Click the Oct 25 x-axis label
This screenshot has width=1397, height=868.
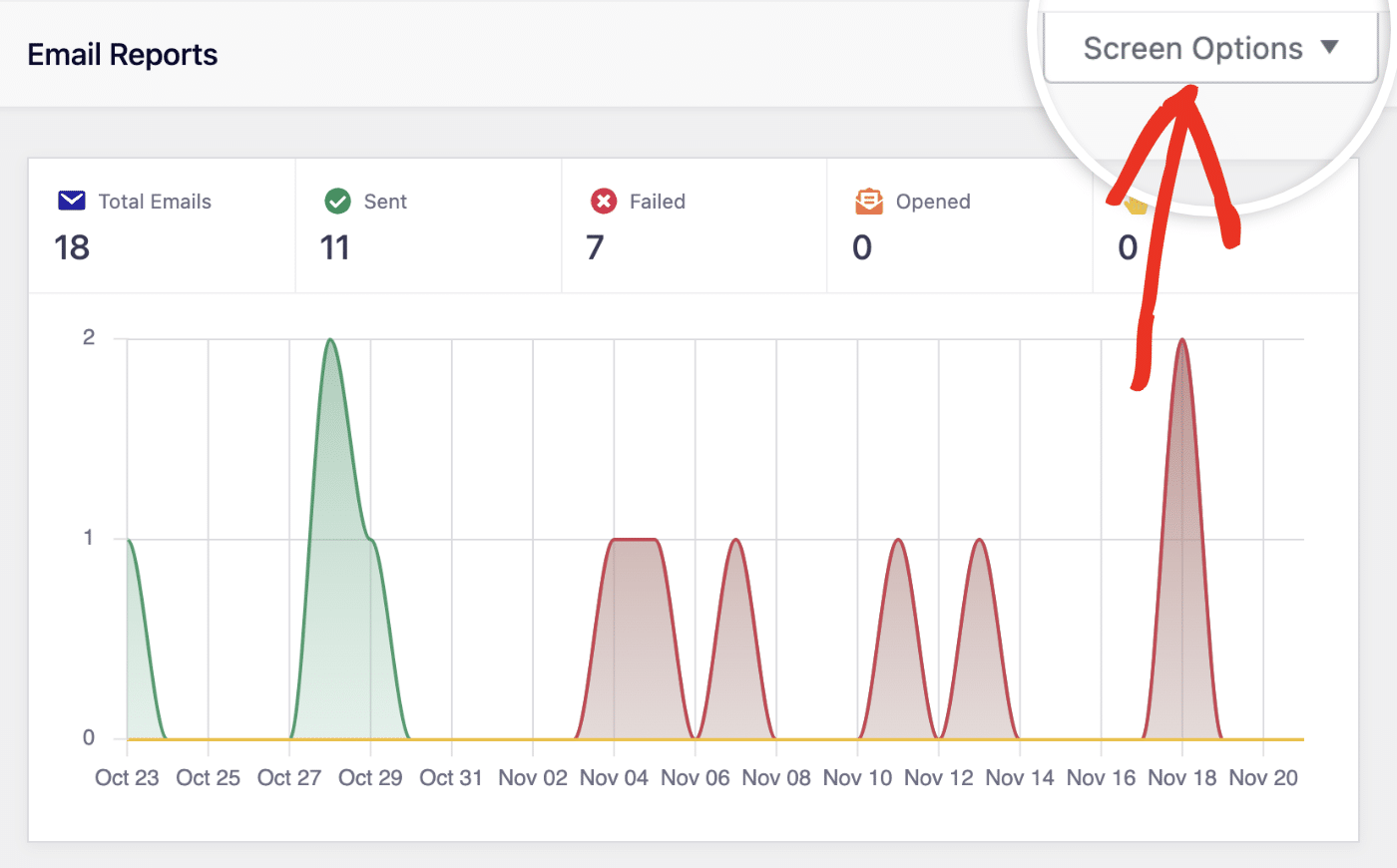(208, 778)
